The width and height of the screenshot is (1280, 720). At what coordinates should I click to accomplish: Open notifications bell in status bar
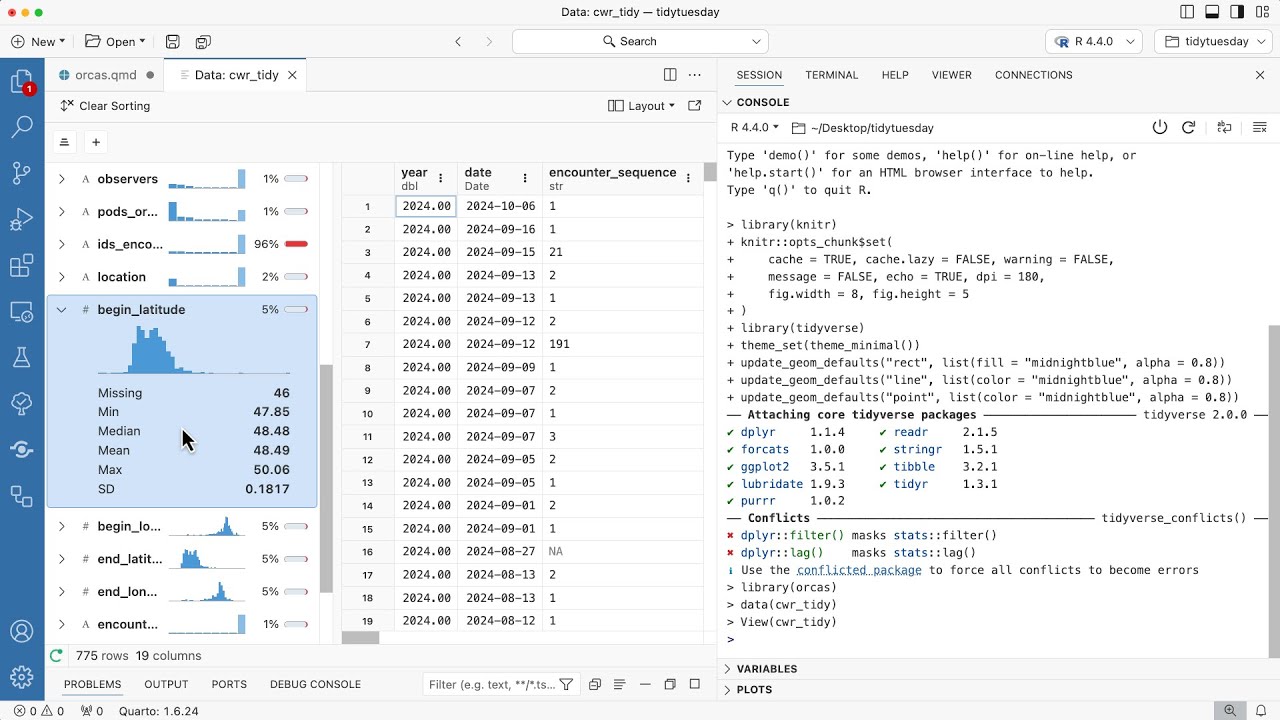tap(1260, 711)
